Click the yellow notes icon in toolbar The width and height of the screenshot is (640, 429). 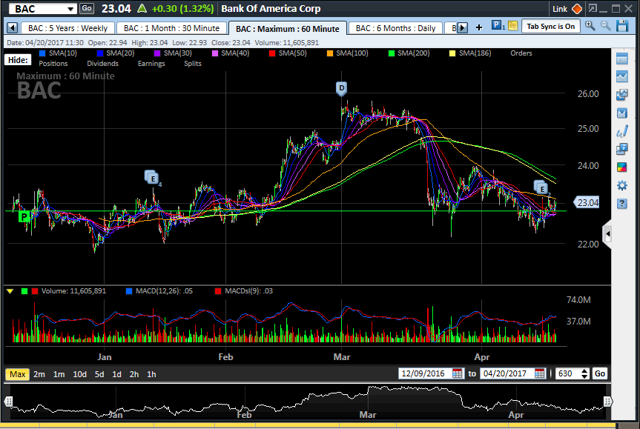pos(513,26)
